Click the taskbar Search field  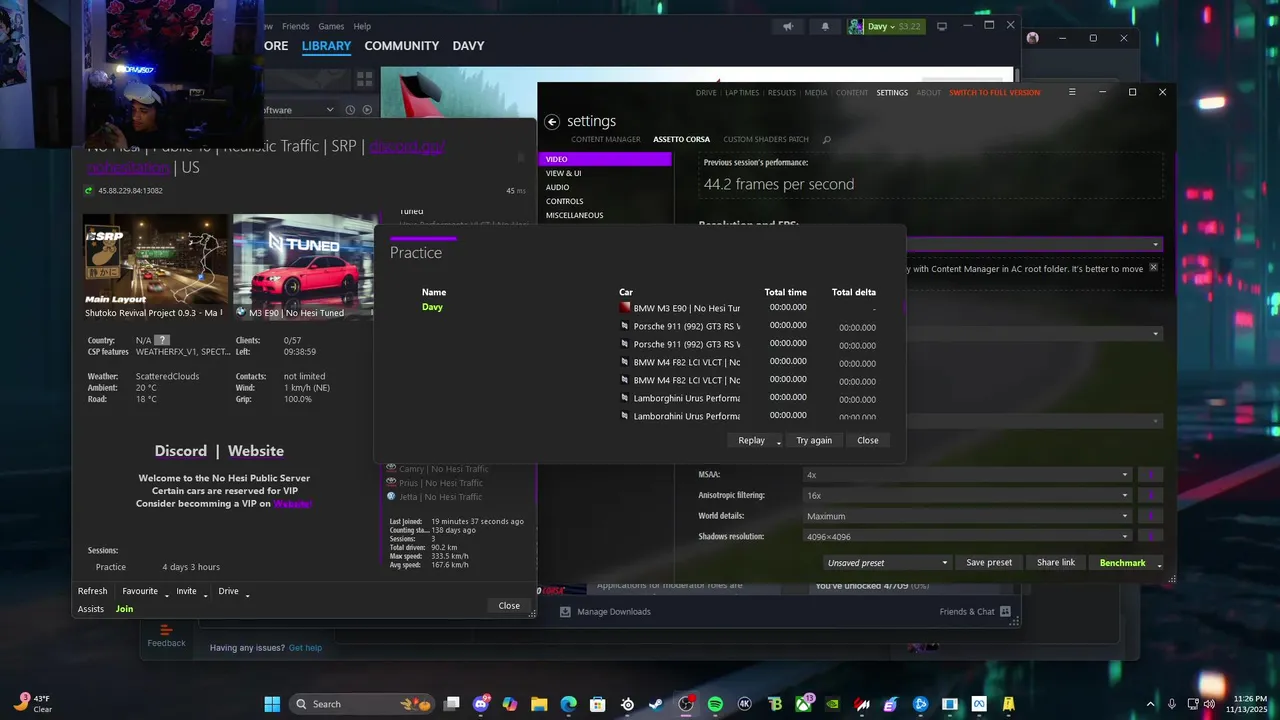click(x=361, y=704)
